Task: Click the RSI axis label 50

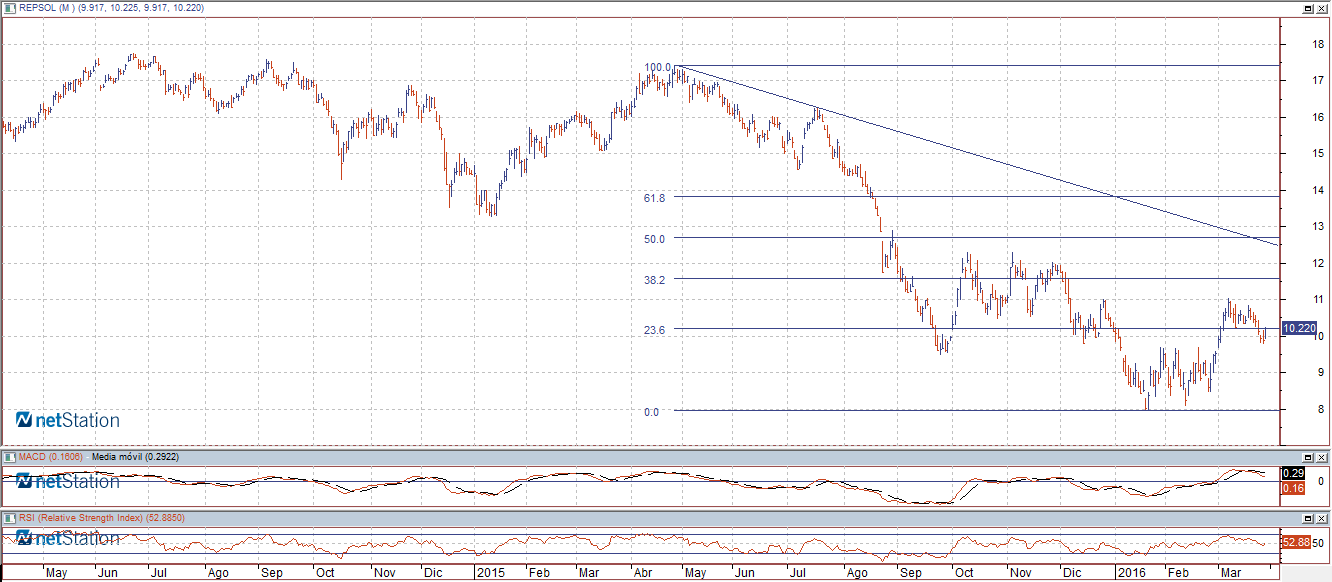Action: pyautogui.click(x=1319, y=542)
